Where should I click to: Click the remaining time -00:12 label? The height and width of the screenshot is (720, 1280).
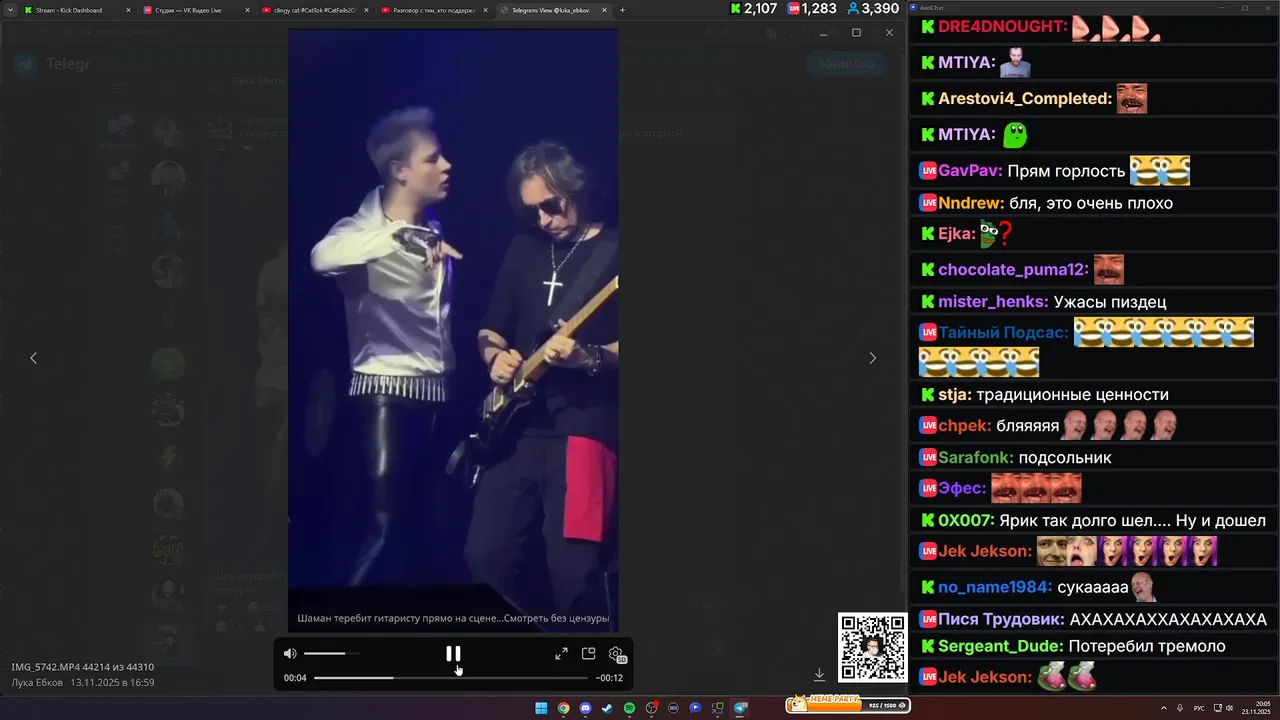tap(609, 678)
